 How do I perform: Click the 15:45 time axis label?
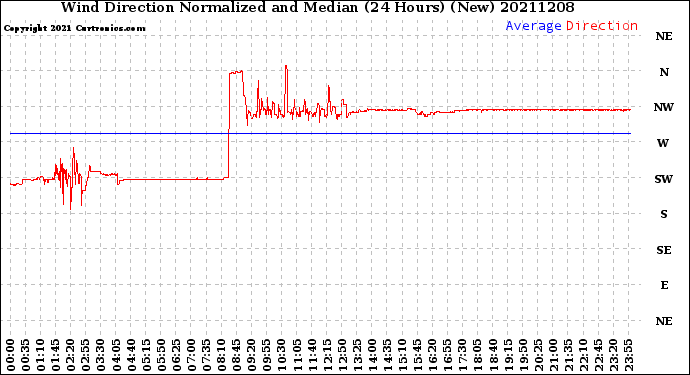(x=418, y=355)
